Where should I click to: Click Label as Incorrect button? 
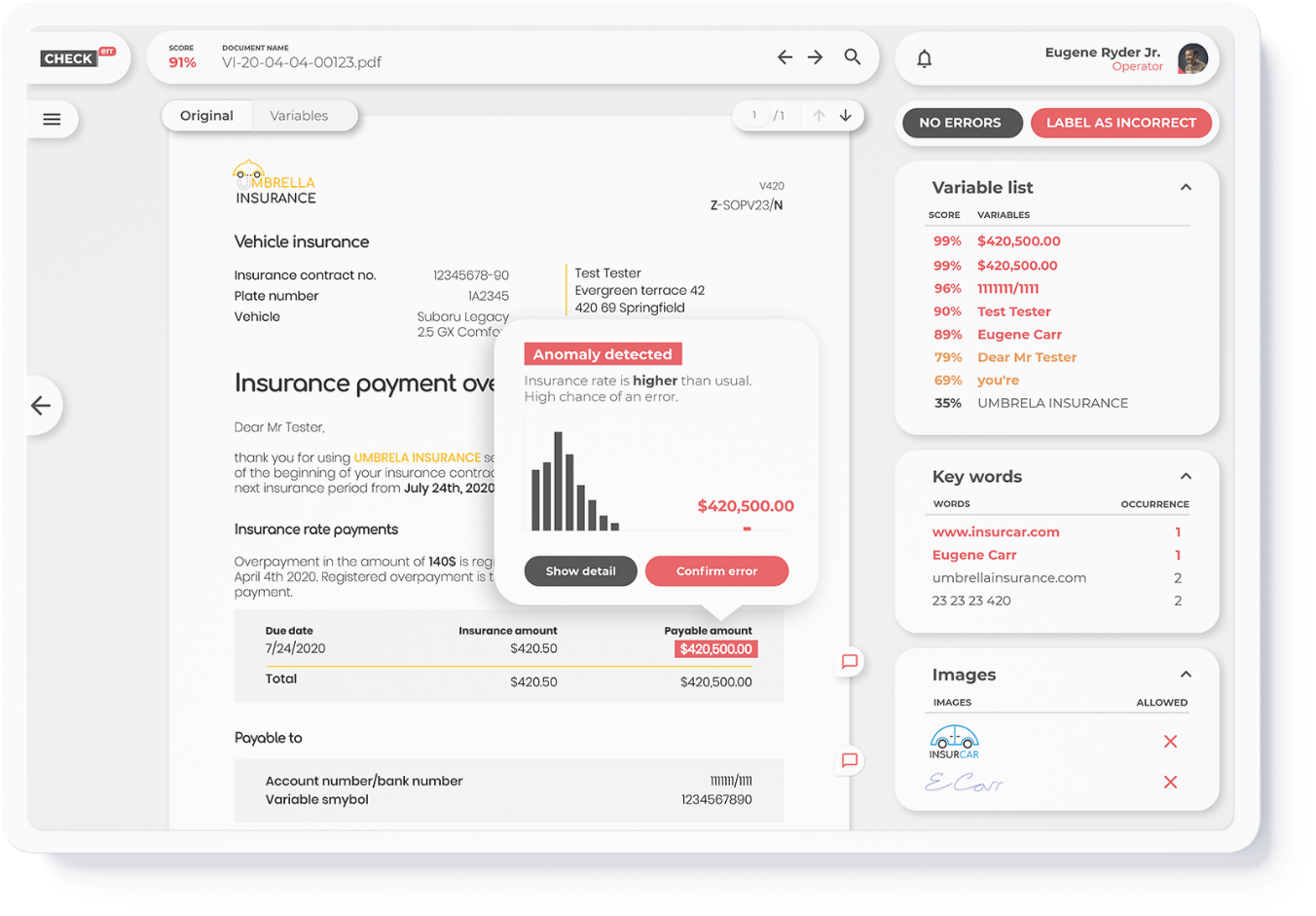[x=1120, y=123]
